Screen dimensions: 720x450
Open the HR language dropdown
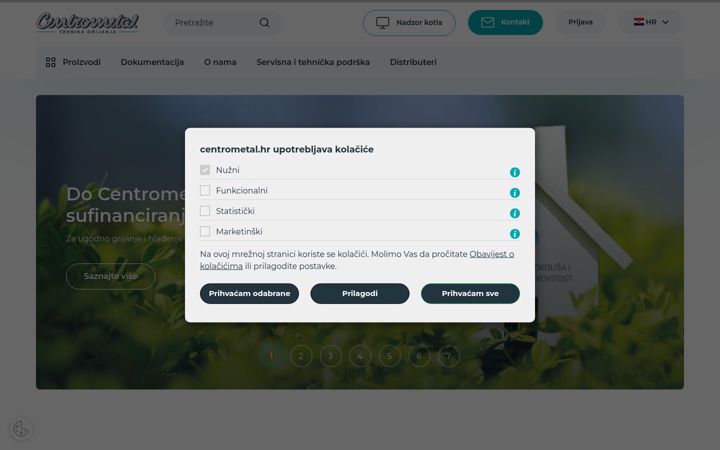(x=651, y=22)
